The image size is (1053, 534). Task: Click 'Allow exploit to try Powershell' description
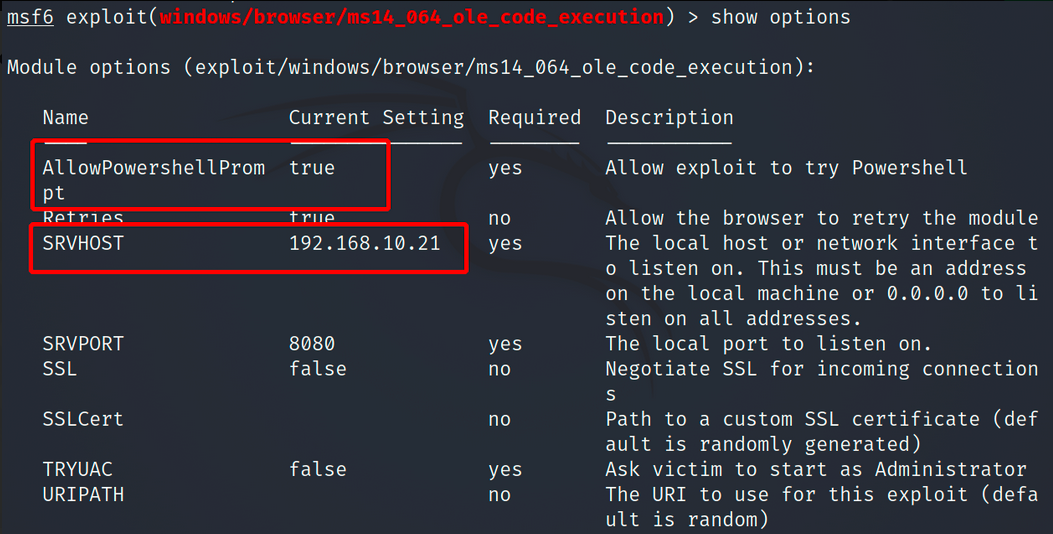[x=786, y=168]
